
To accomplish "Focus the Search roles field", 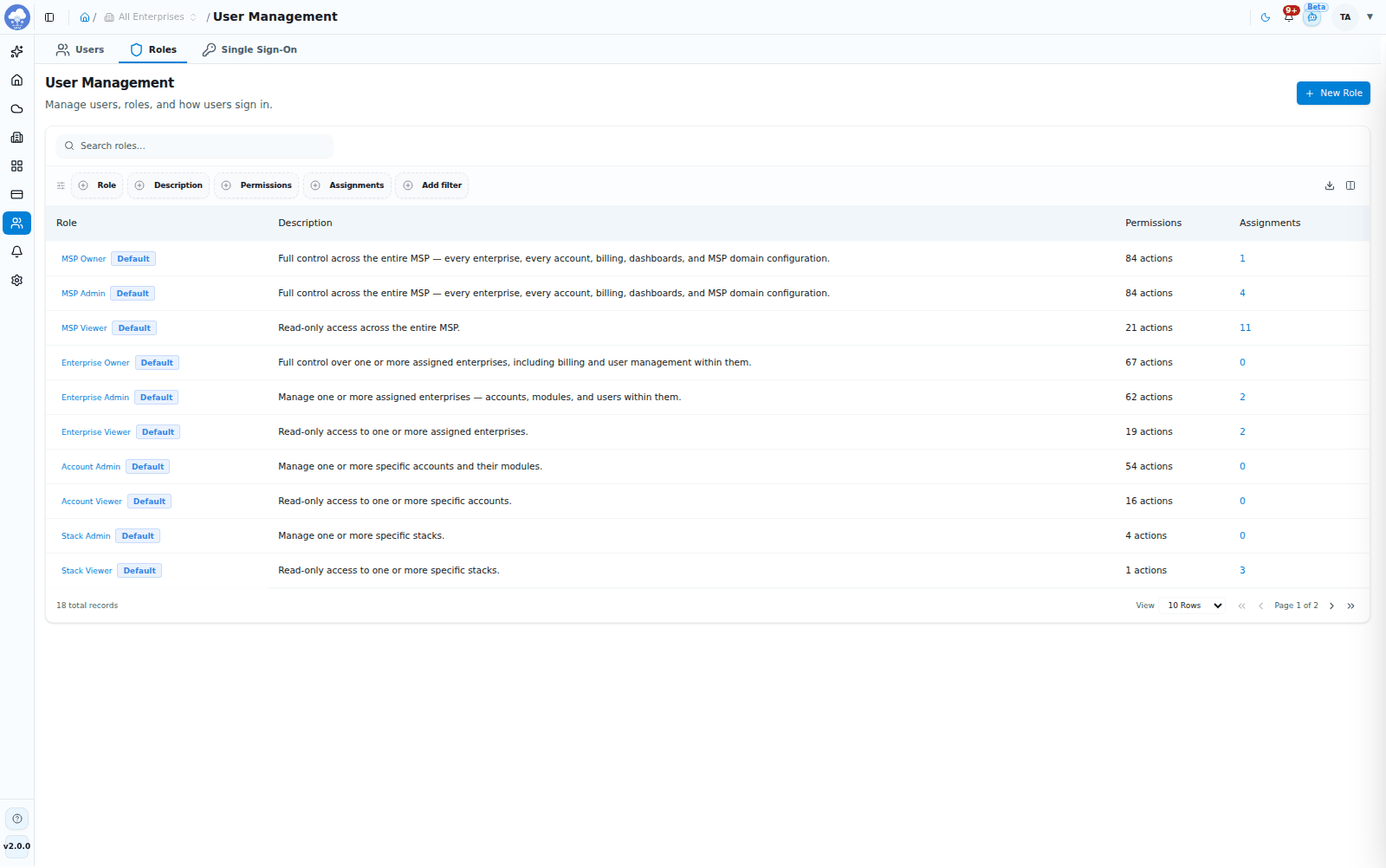I will 195,146.
